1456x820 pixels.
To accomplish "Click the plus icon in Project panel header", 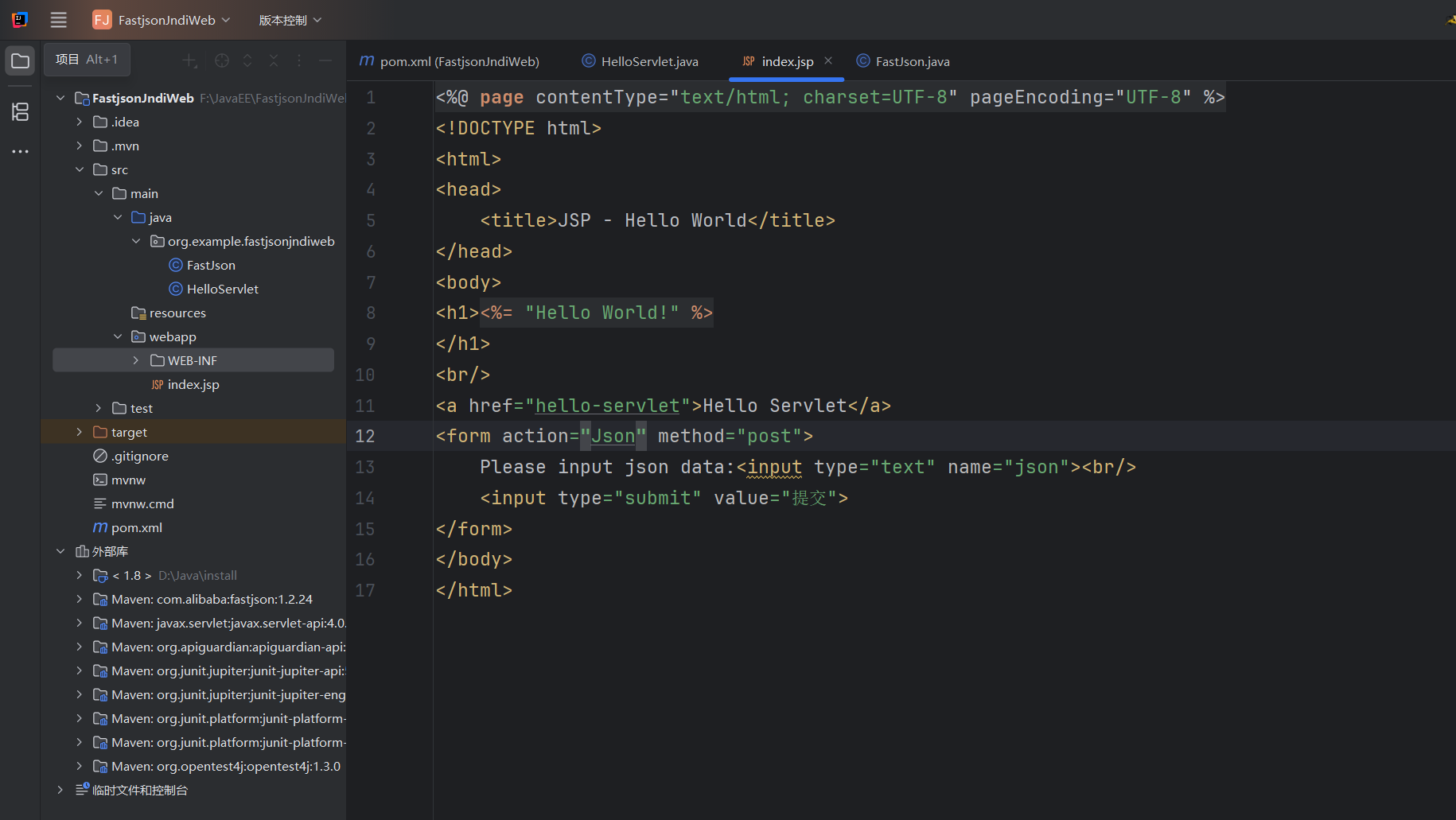I will pos(189,60).
